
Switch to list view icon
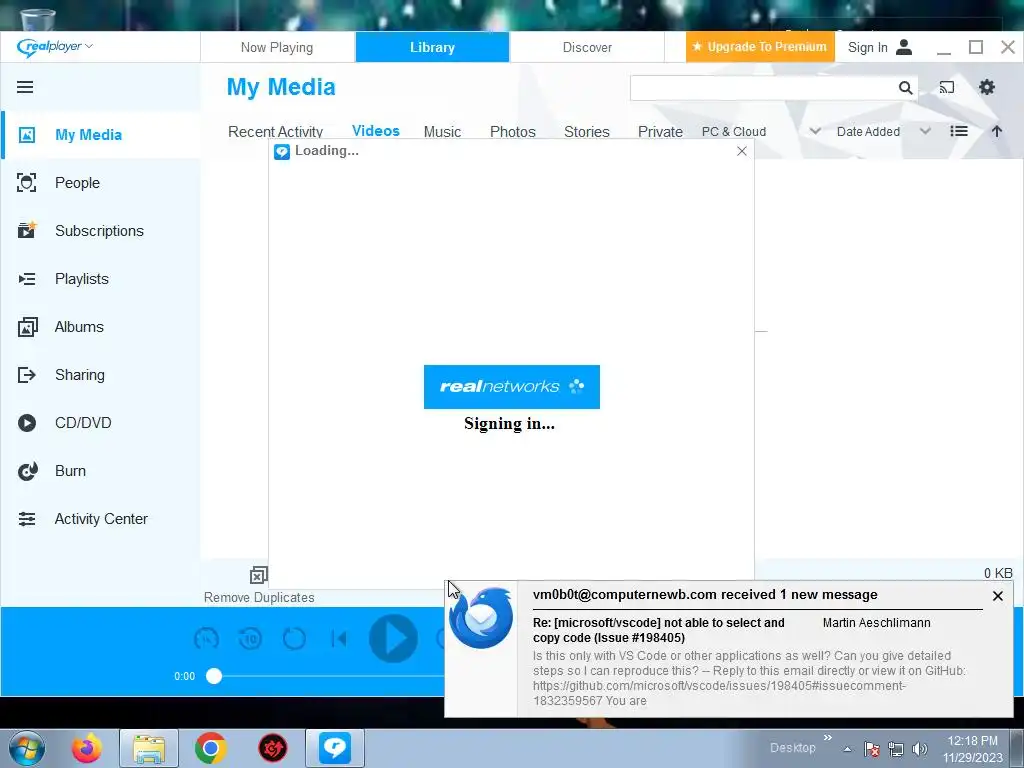click(x=959, y=131)
